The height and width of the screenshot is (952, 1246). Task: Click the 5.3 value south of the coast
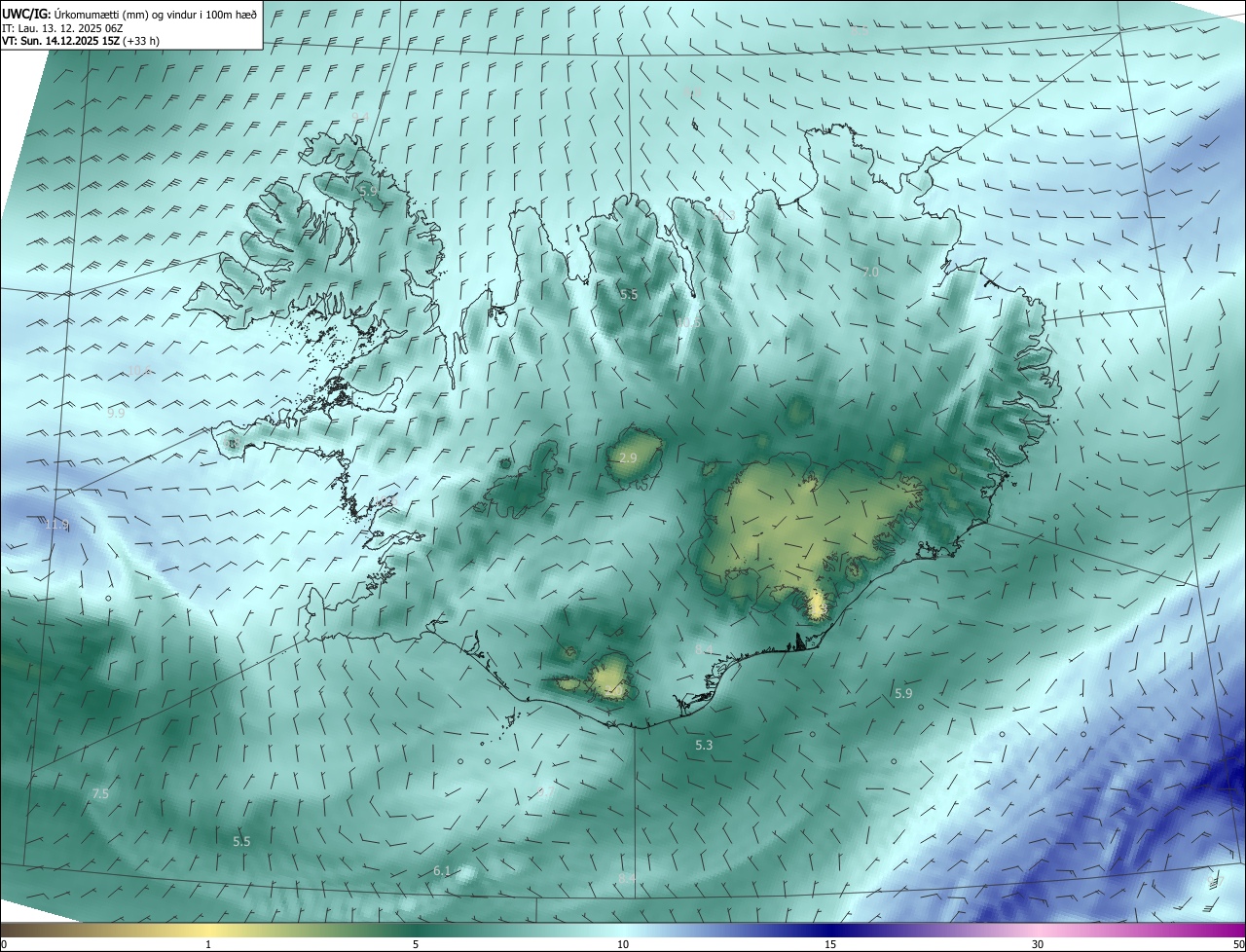coord(704,745)
